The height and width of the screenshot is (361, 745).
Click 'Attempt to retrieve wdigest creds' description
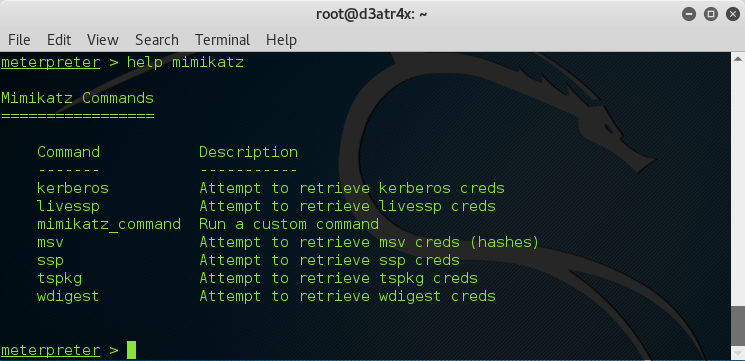(347, 296)
